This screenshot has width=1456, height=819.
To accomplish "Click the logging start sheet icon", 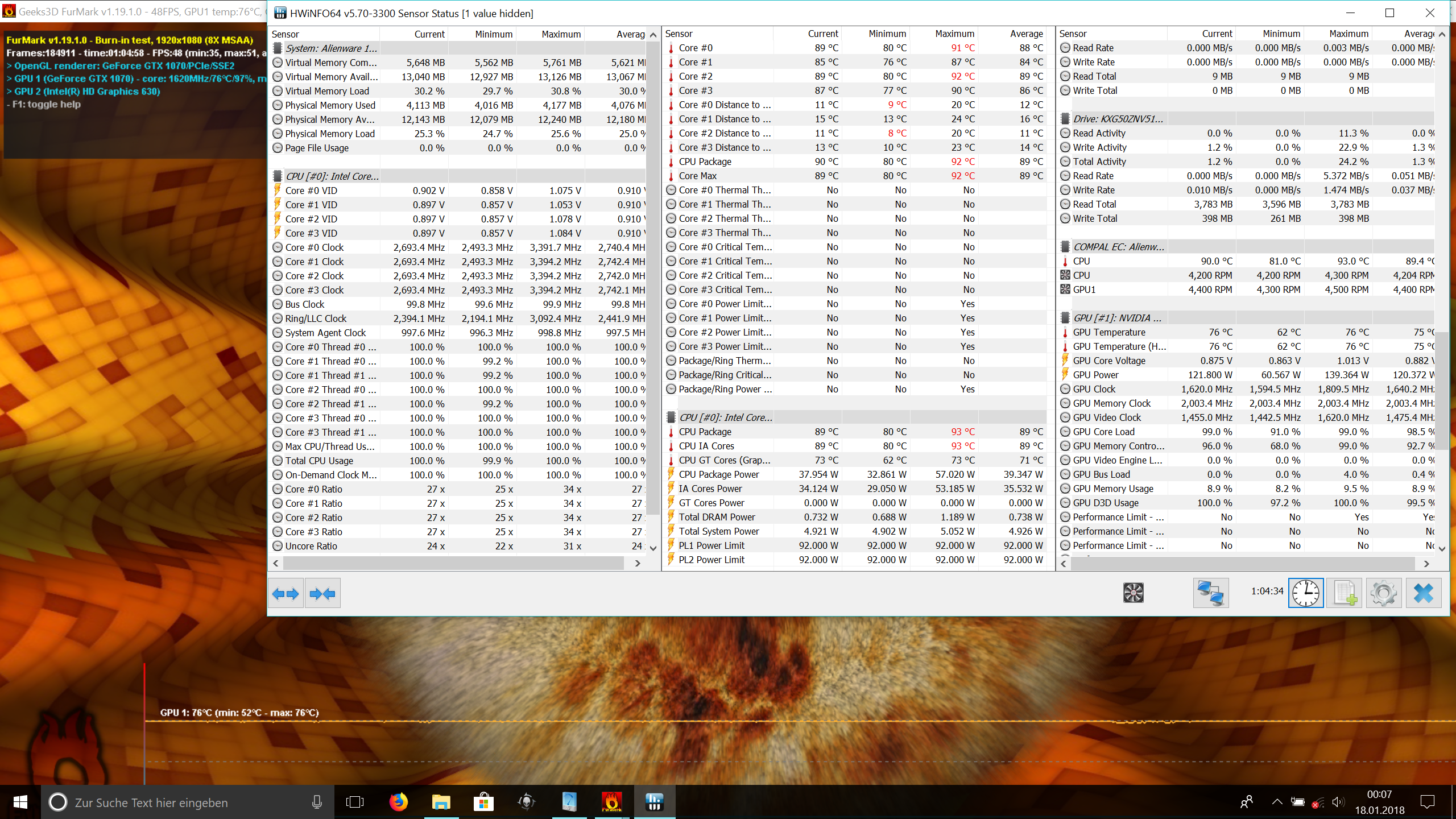I will [1345, 593].
